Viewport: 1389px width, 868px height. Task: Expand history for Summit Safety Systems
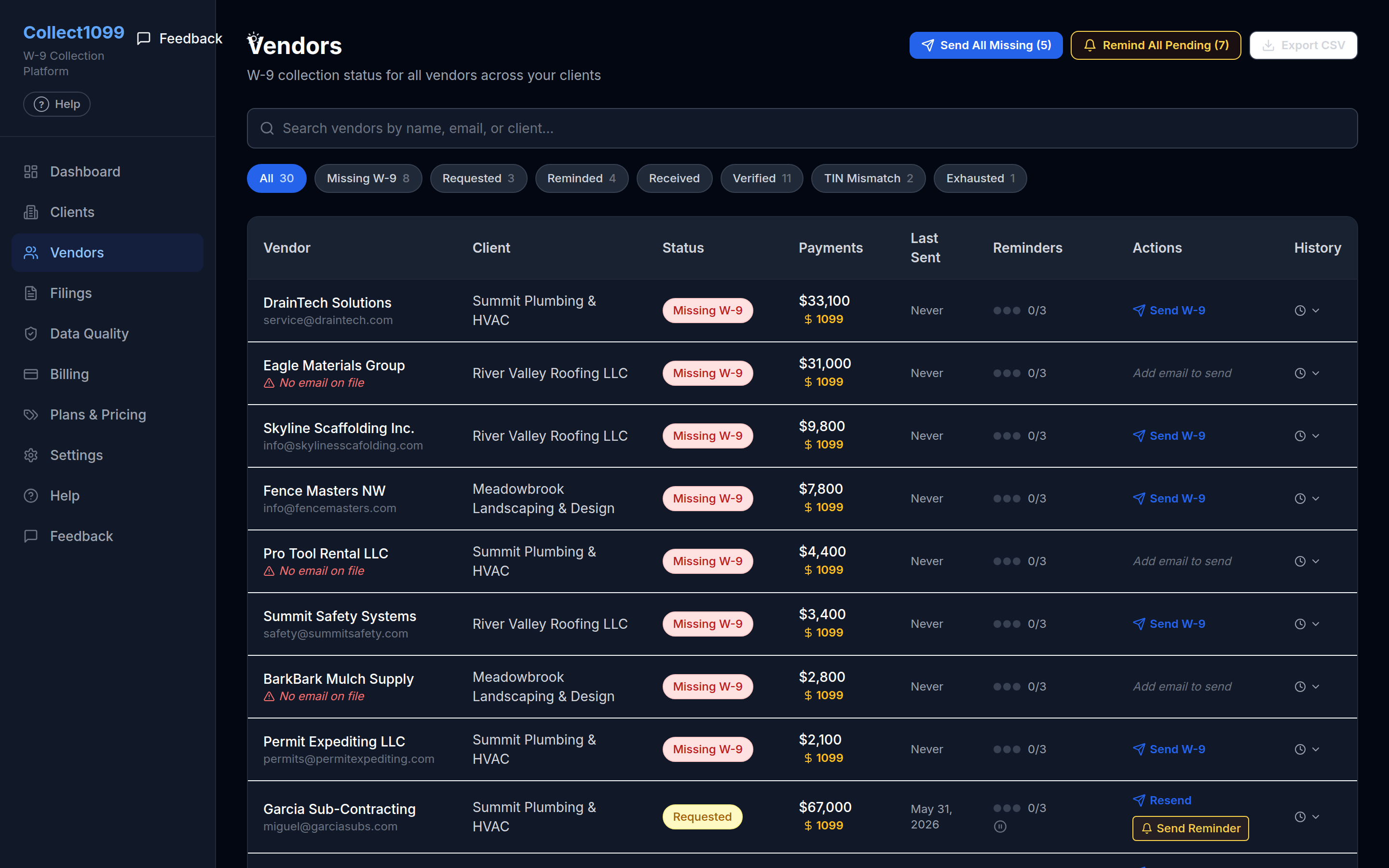click(x=1307, y=624)
